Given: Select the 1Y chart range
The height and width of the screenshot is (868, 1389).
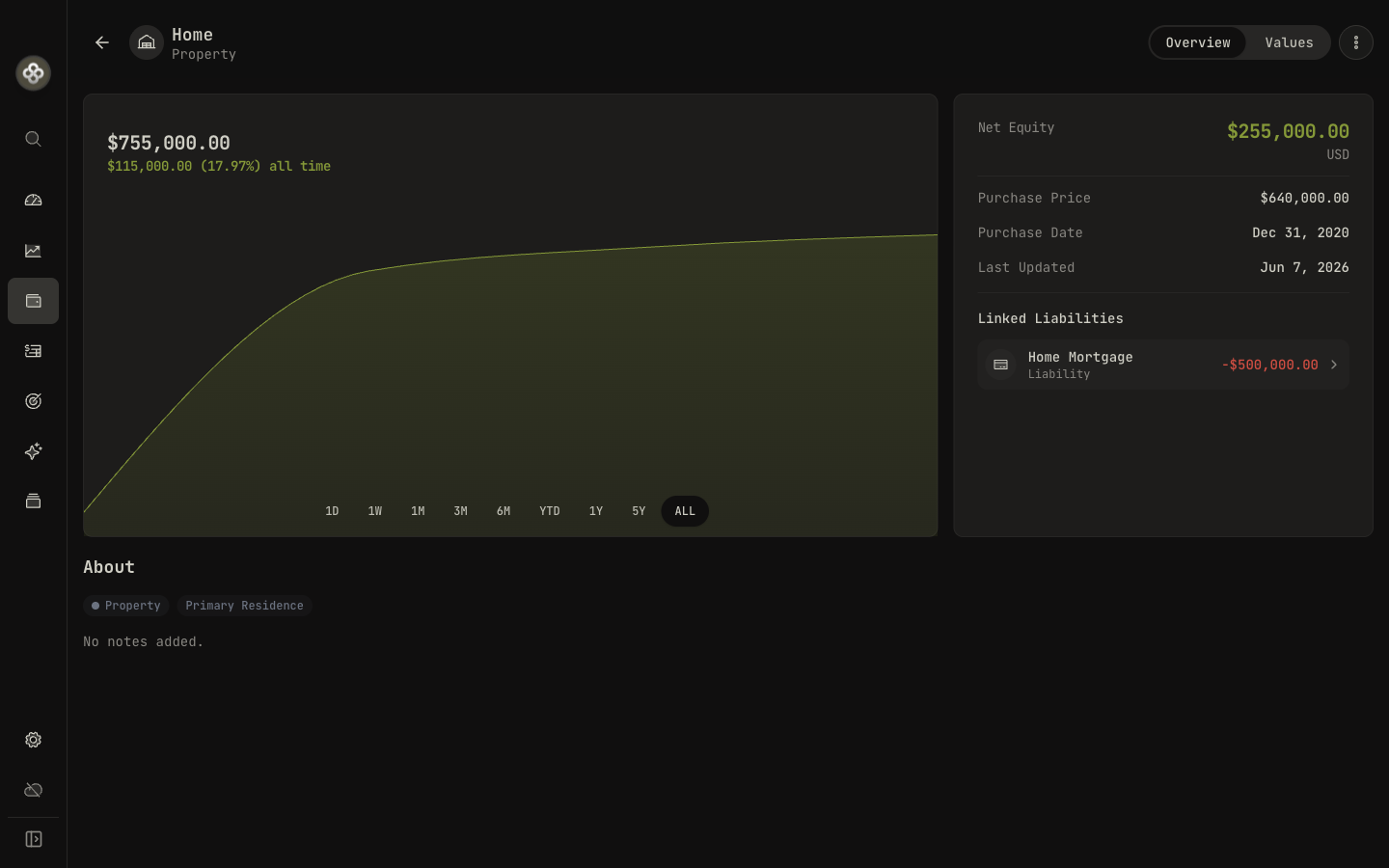Looking at the screenshot, I should (x=596, y=511).
